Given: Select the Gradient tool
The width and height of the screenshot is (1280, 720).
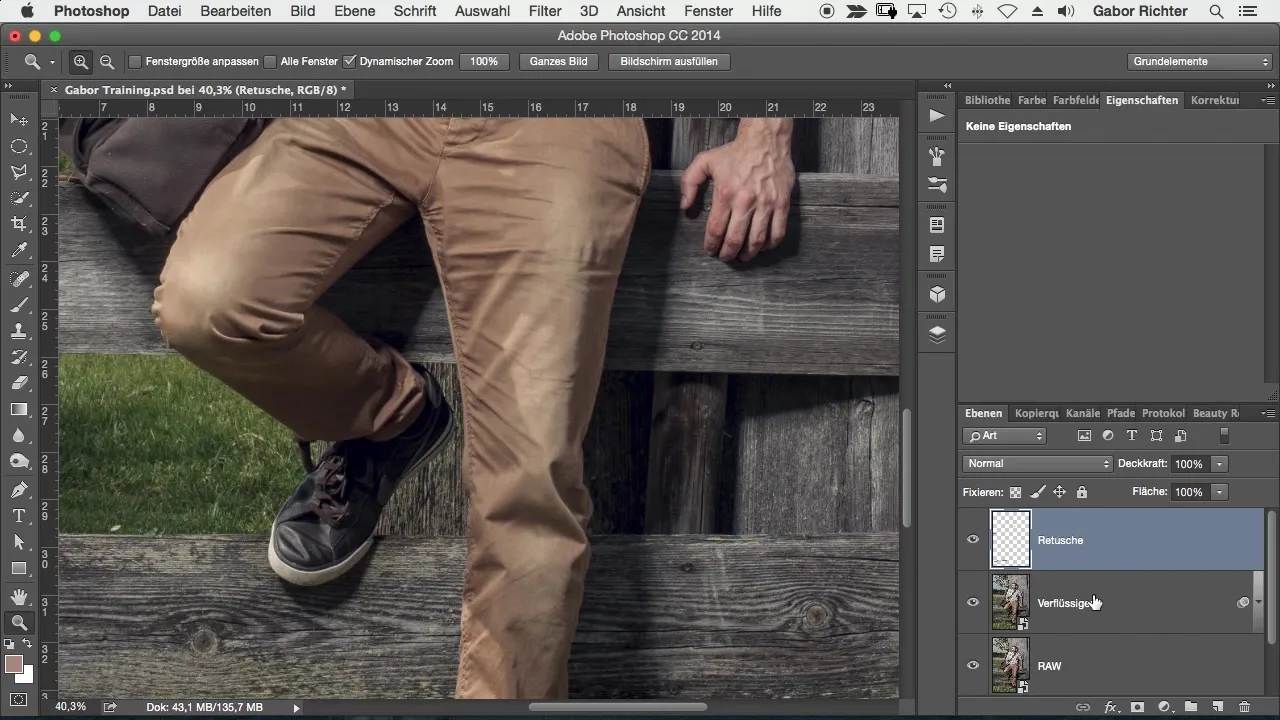Looking at the screenshot, I should [18, 409].
